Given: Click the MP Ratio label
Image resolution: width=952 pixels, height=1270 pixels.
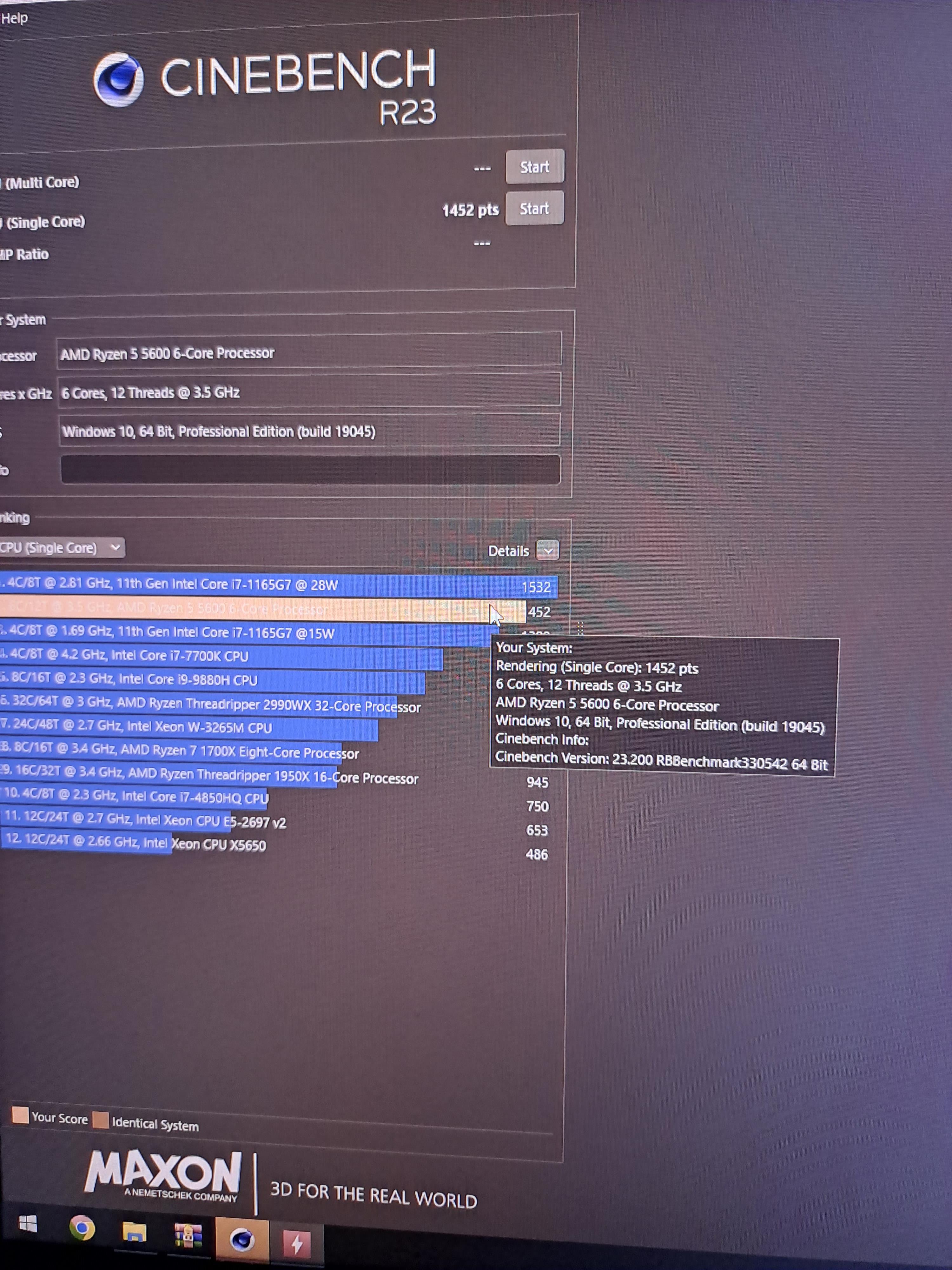Looking at the screenshot, I should tap(24, 254).
